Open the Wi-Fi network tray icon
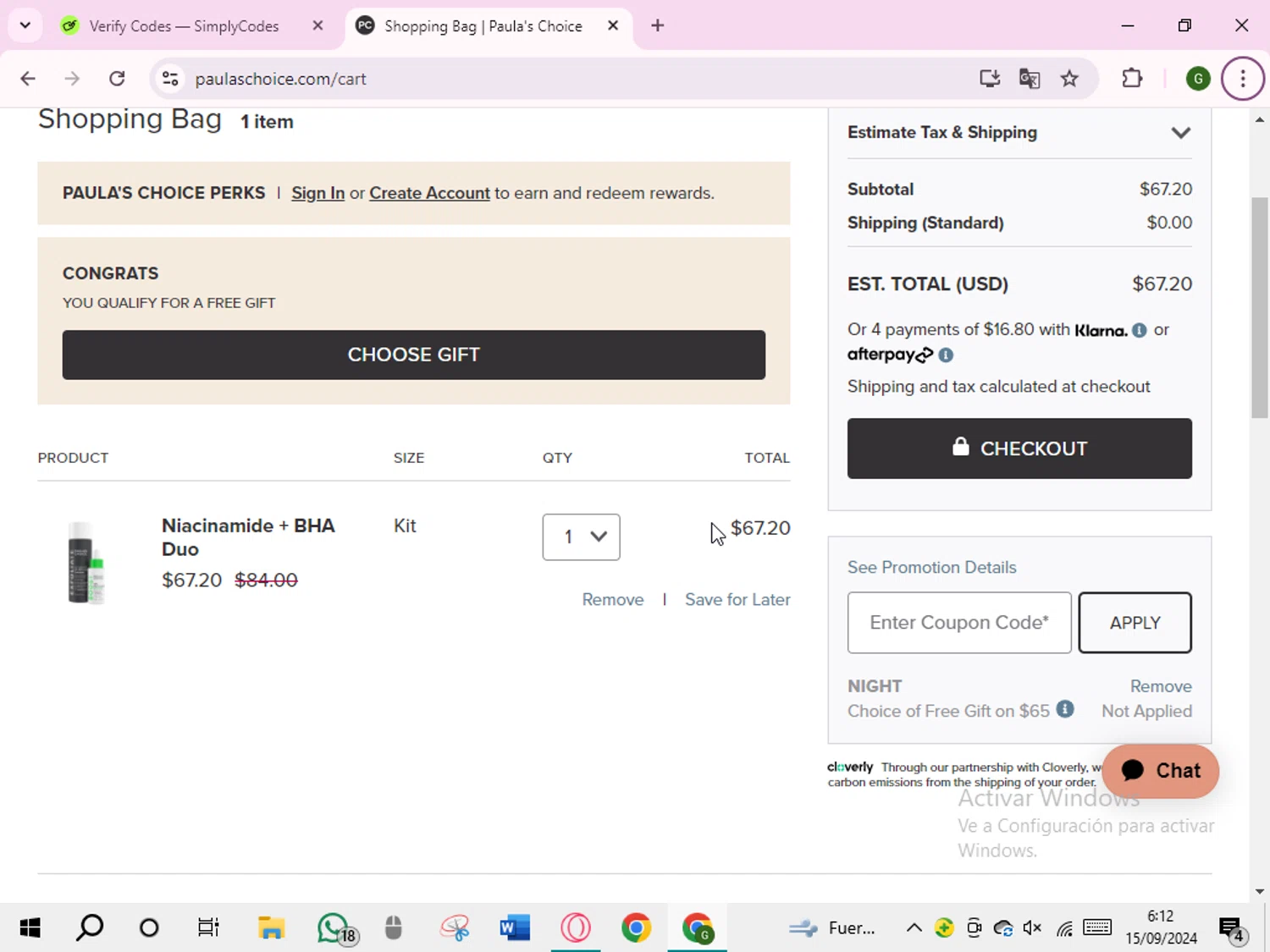Image resolution: width=1270 pixels, height=952 pixels. [x=1064, y=928]
